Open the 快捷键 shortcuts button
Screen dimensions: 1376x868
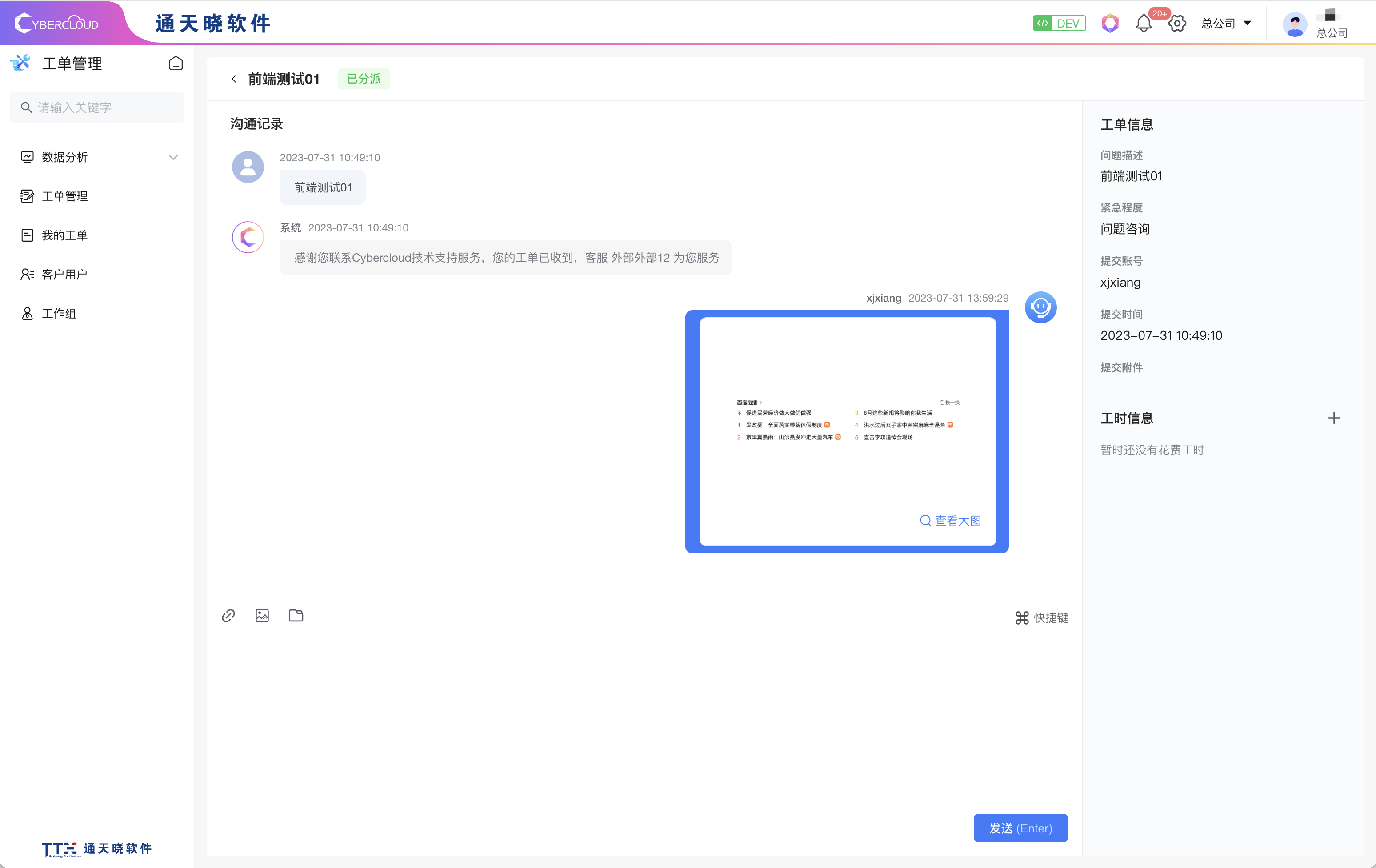coord(1041,618)
